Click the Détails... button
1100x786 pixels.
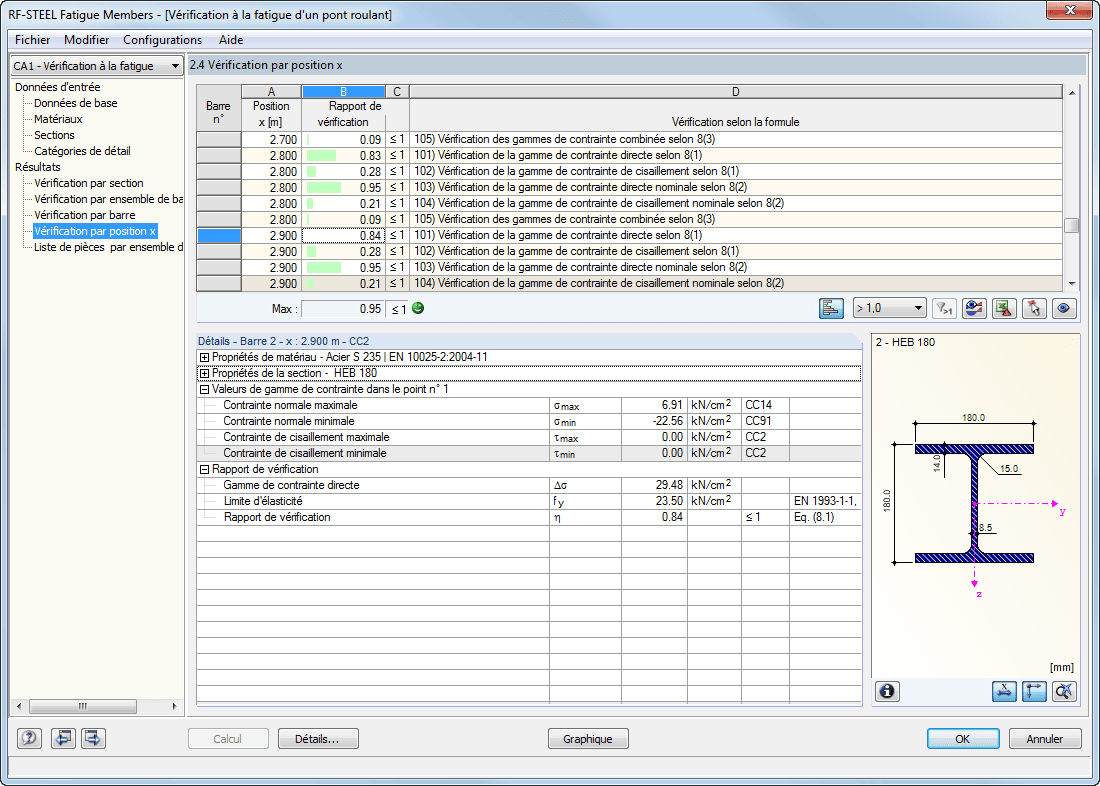click(318, 739)
